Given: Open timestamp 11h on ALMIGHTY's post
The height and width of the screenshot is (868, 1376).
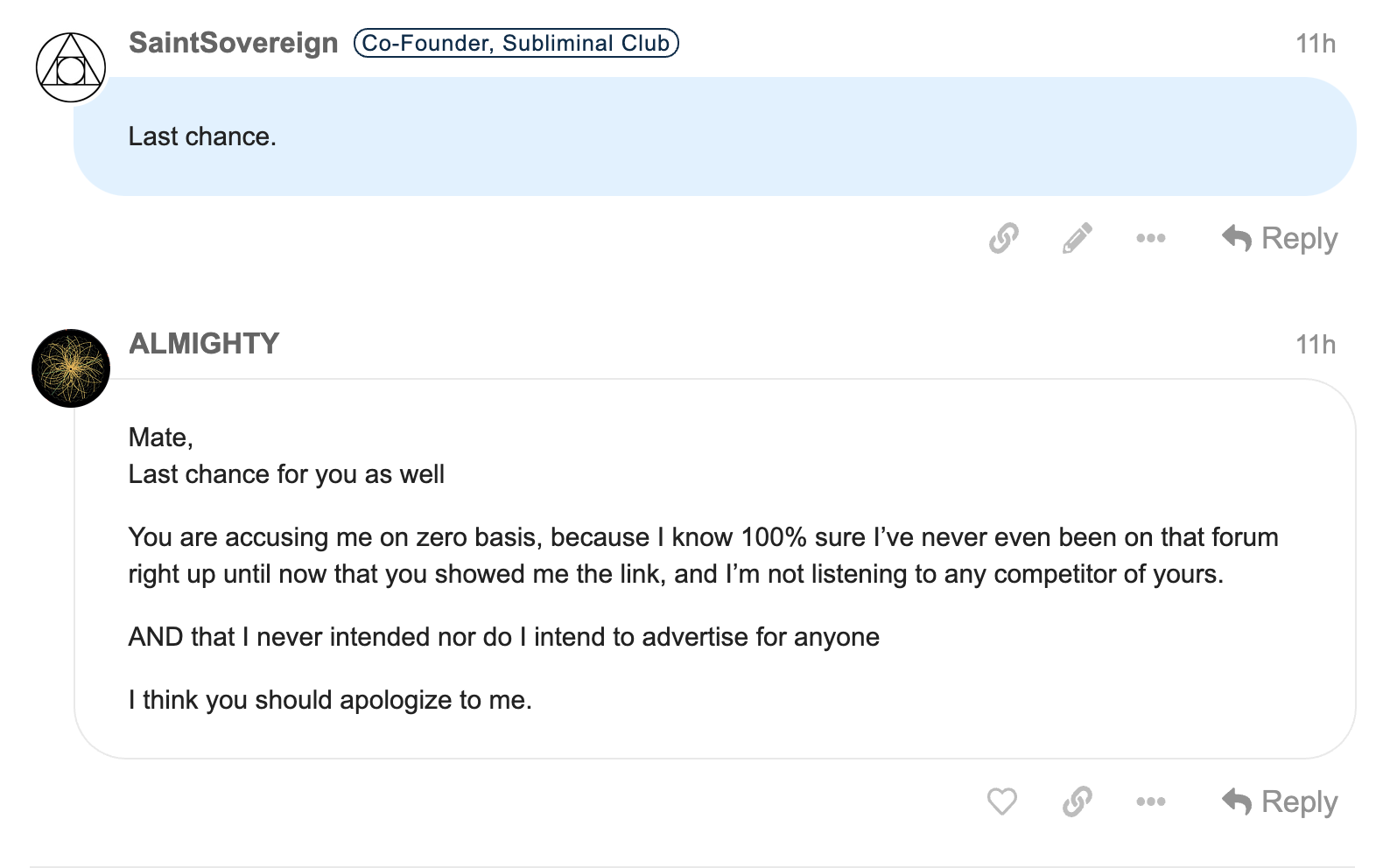Looking at the screenshot, I should pos(1316,345).
